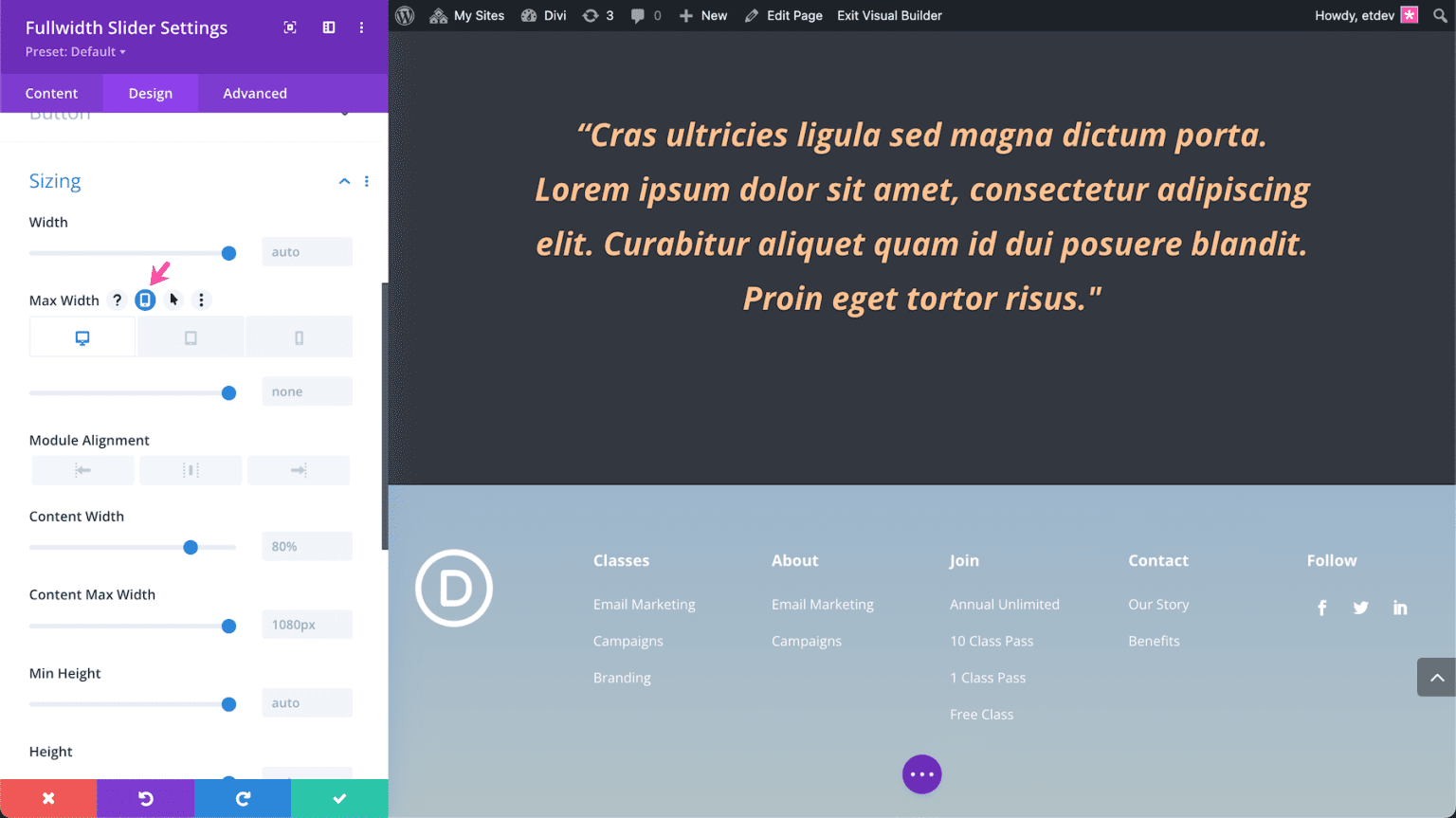Viewport: 1456px width, 818px height.
Task: Save settings with the green checkmark button
Action: click(x=339, y=798)
